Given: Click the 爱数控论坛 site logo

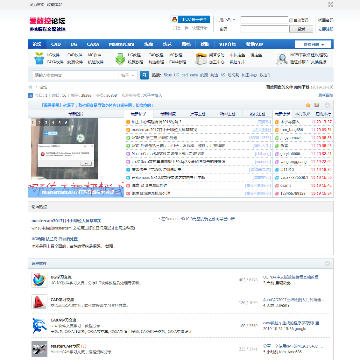Looking at the screenshot, I should pos(47,24).
